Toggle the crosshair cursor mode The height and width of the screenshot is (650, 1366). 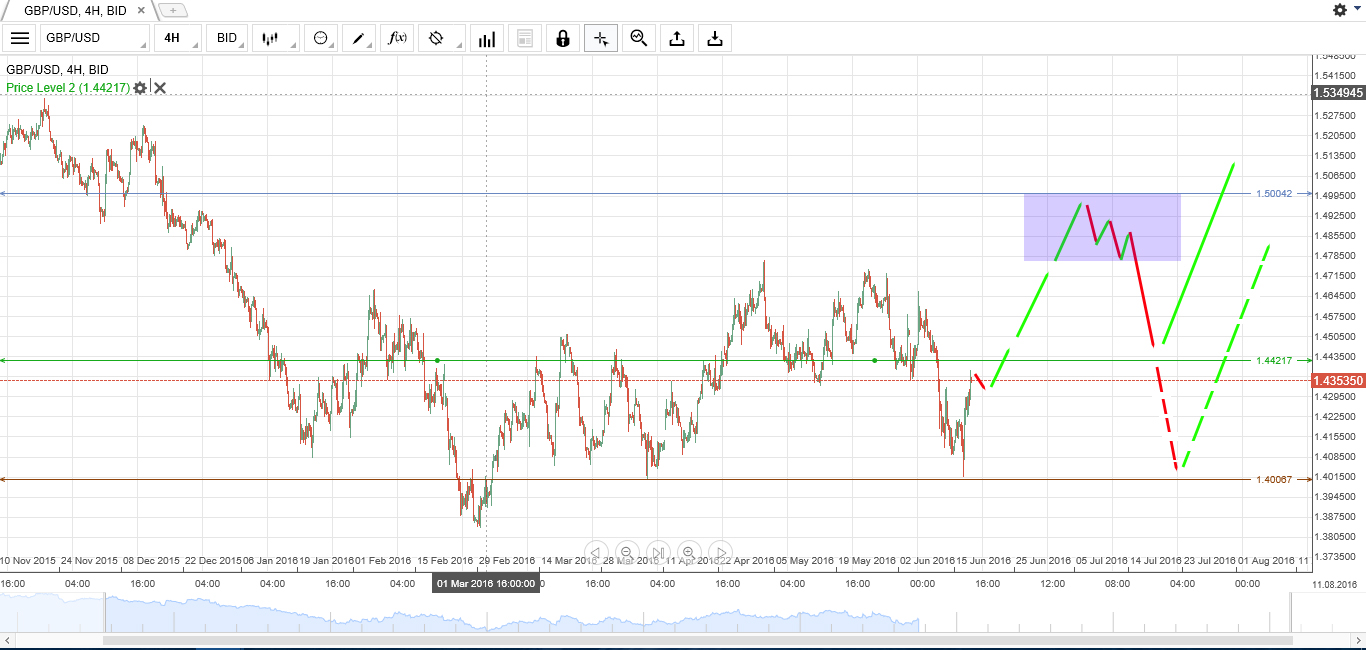[x=601, y=39]
